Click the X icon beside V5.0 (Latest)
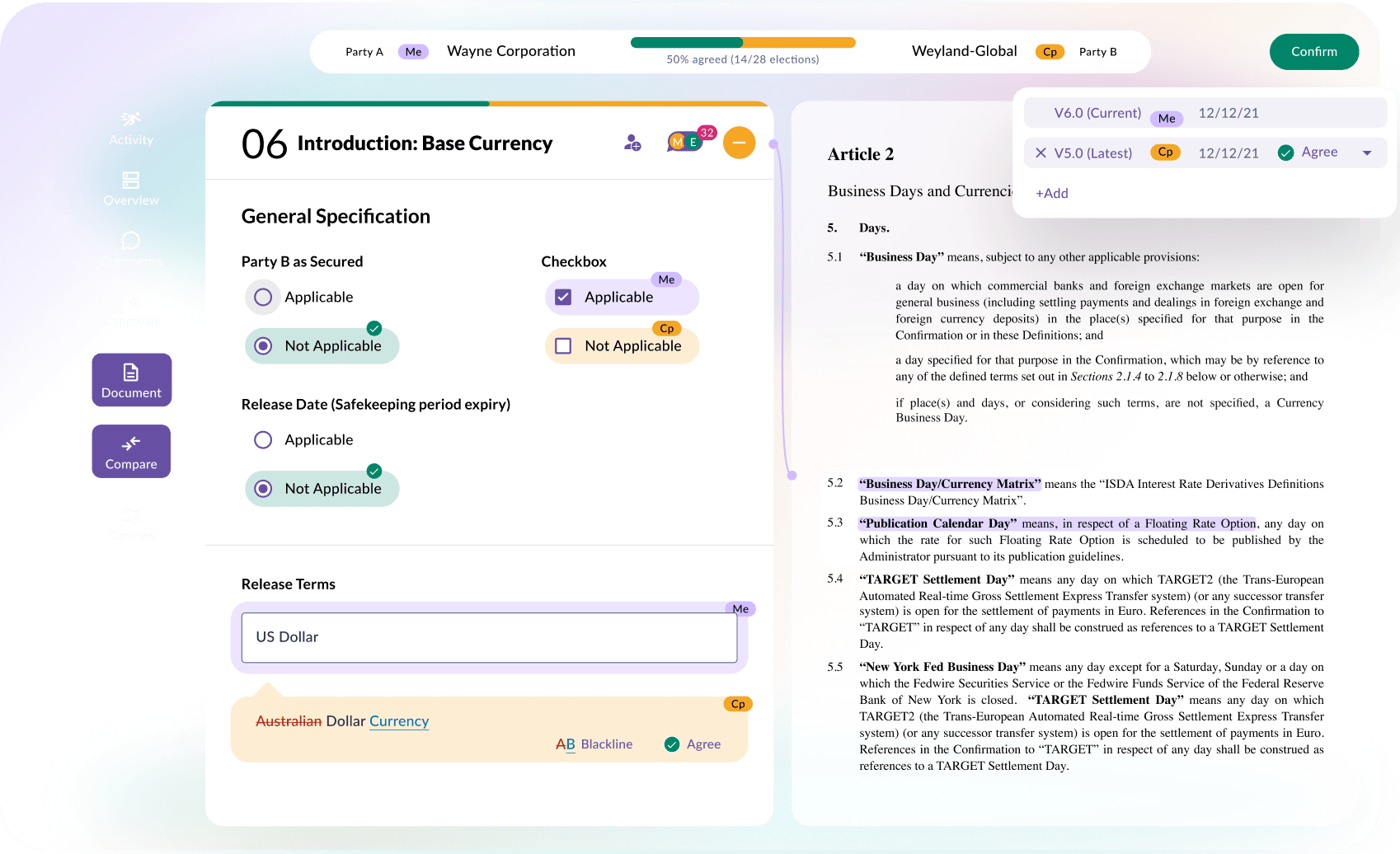The width and height of the screenshot is (1400, 854). [1041, 152]
